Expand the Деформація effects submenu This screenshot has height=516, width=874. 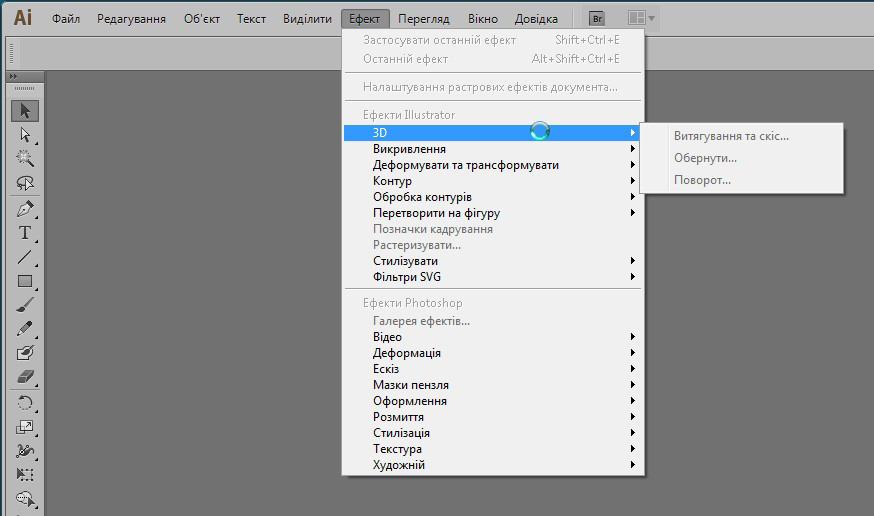click(493, 353)
